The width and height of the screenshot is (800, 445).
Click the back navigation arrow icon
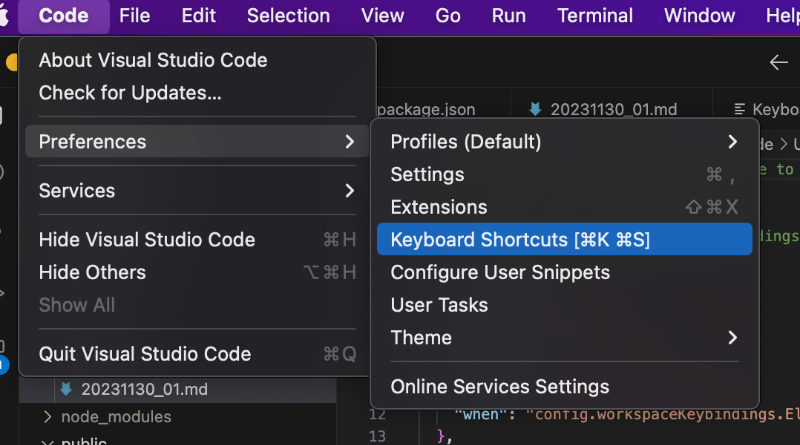click(x=779, y=62)
